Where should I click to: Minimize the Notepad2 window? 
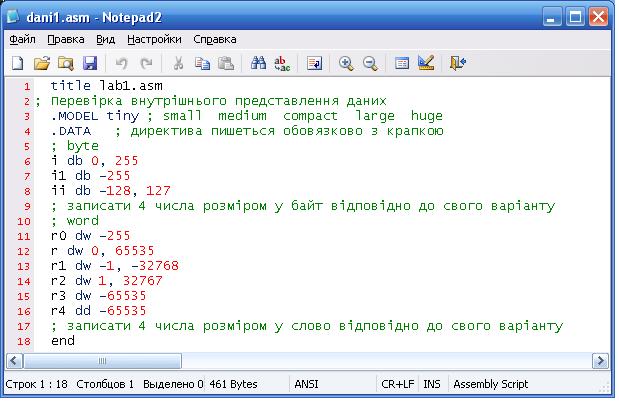tap(551, 17)
